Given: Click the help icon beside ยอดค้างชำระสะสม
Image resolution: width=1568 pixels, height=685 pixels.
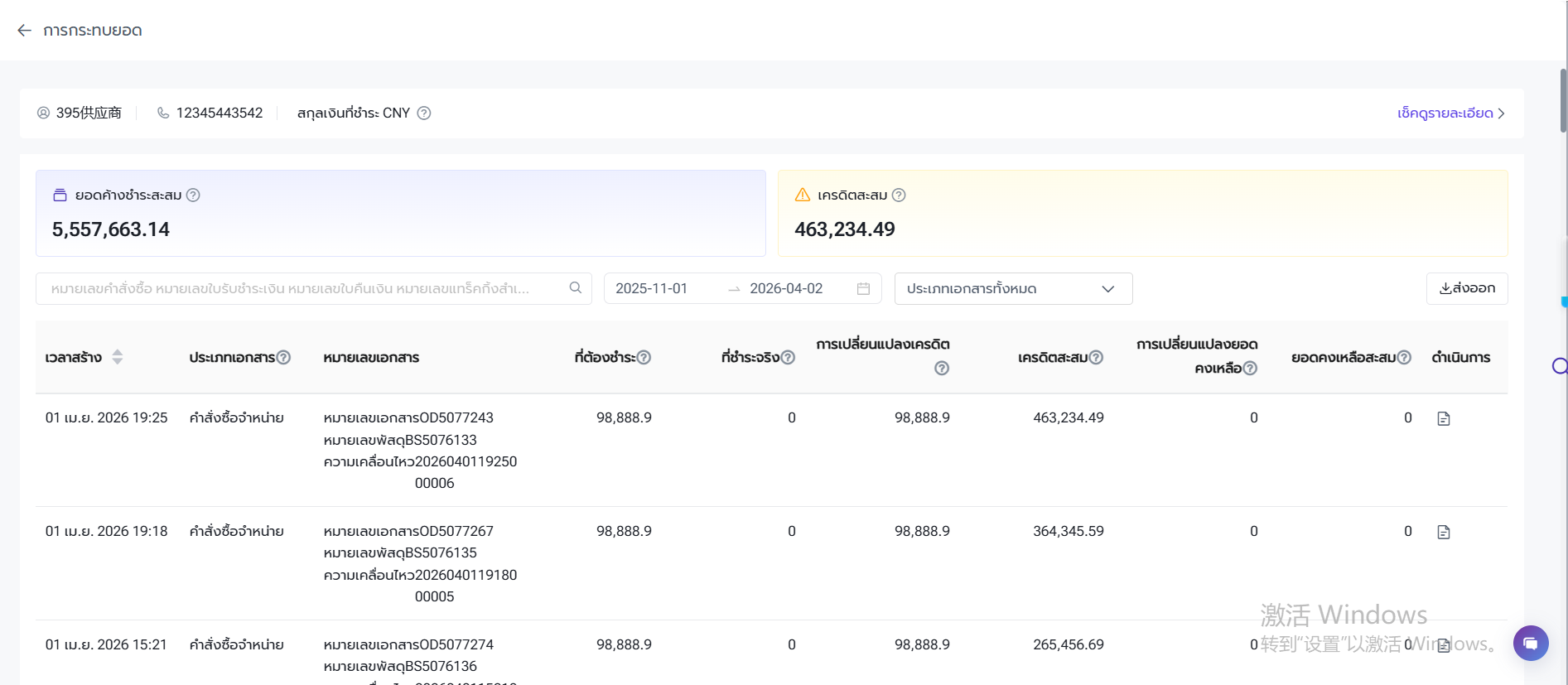Looking at the screenshot, I should [193, 195].
